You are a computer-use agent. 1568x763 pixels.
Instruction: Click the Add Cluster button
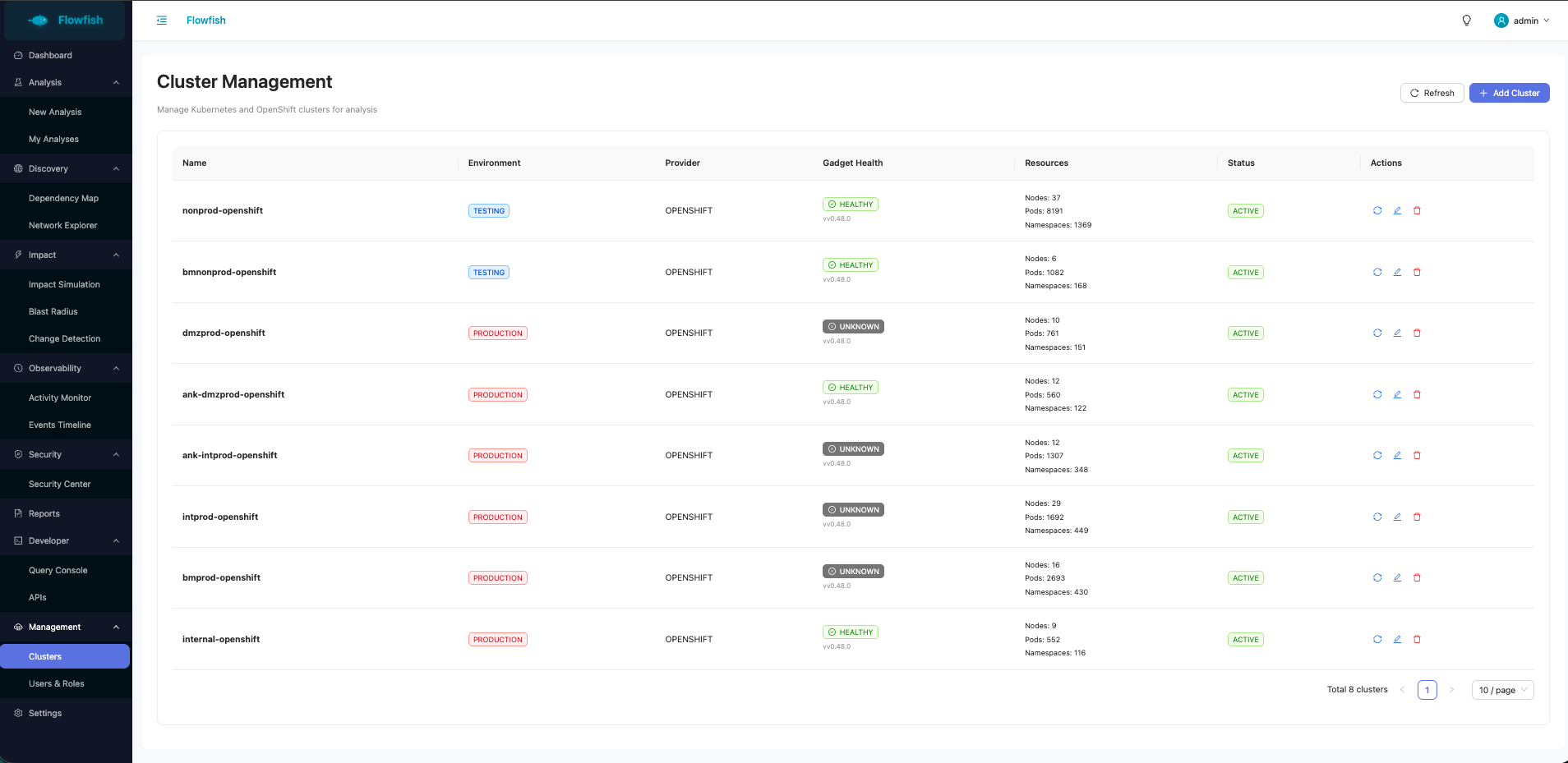1509,93
